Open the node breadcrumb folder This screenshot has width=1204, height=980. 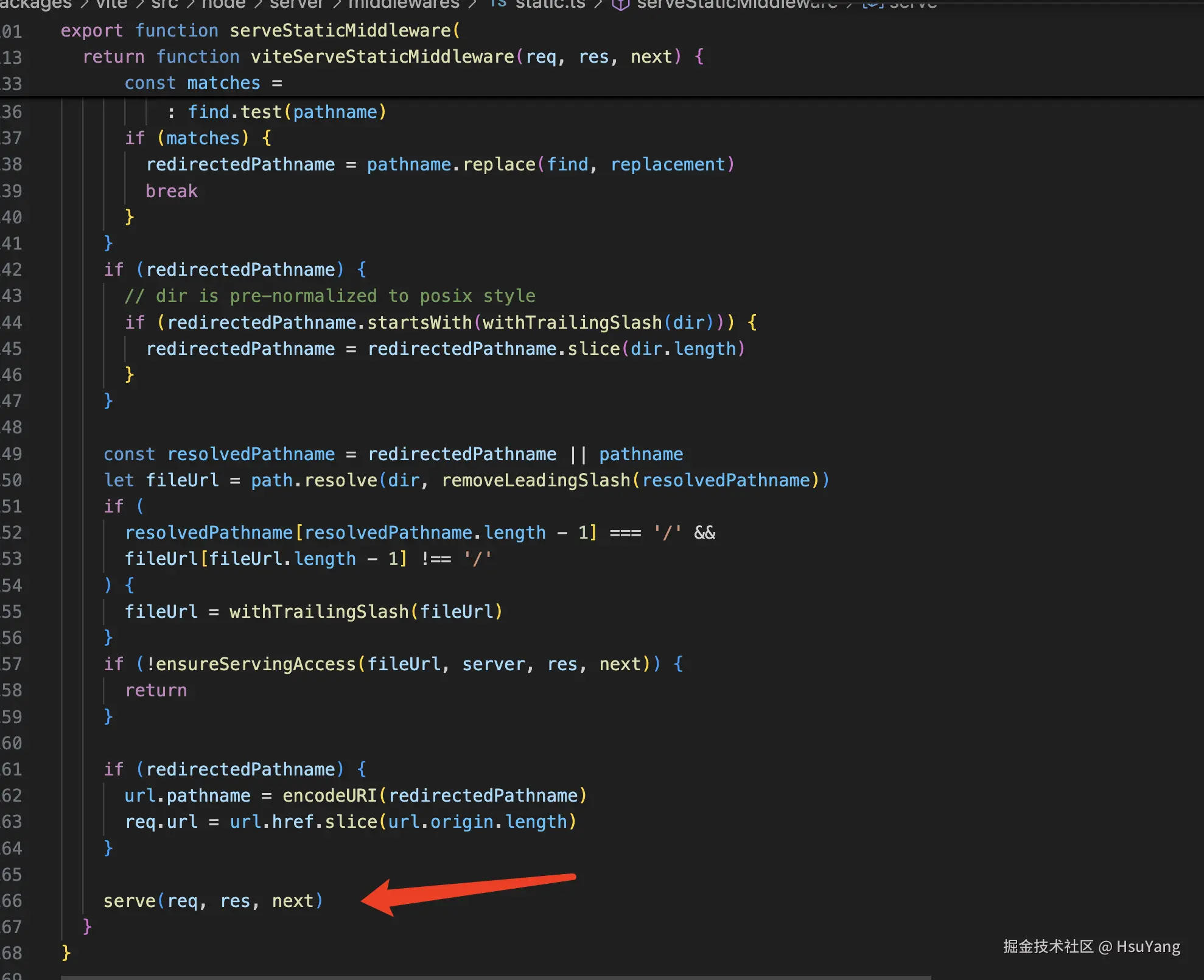click(223, 4)
